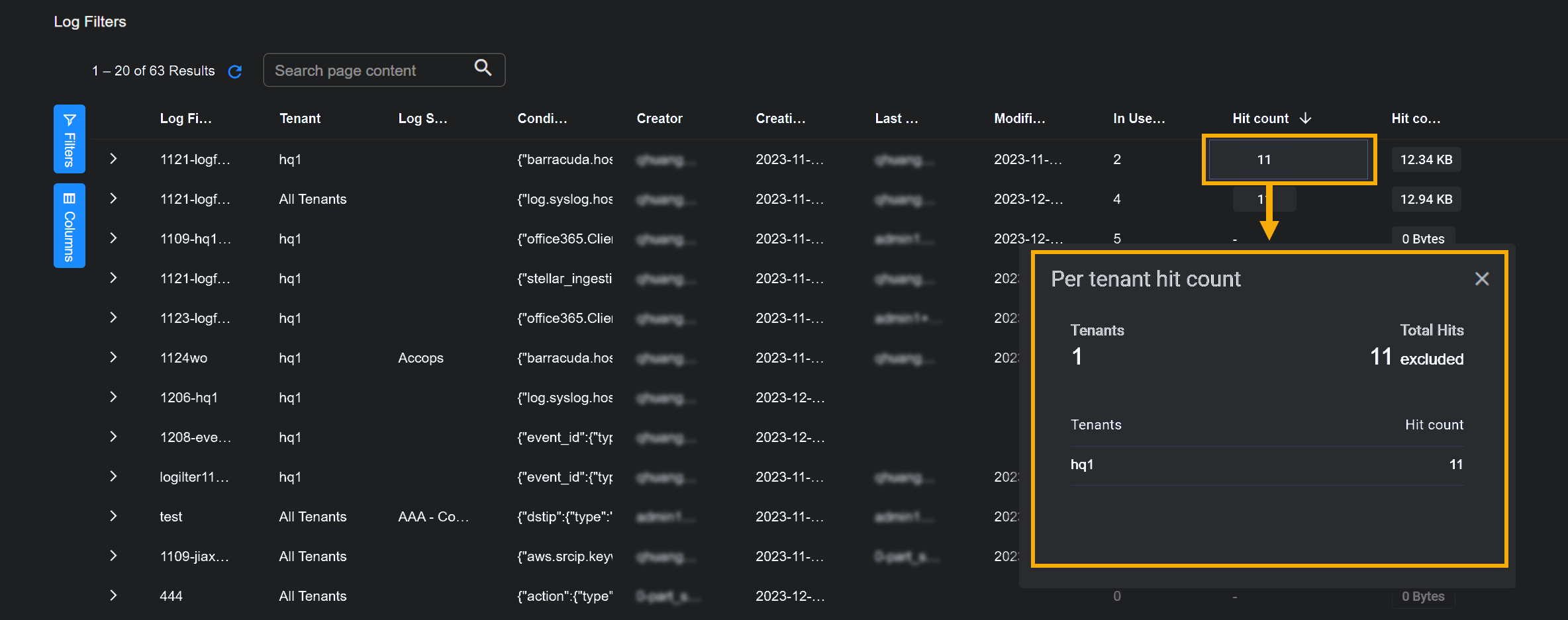Expand the 444 filter row
Screen dimensions: 1568x620
(x=113, y=596)
